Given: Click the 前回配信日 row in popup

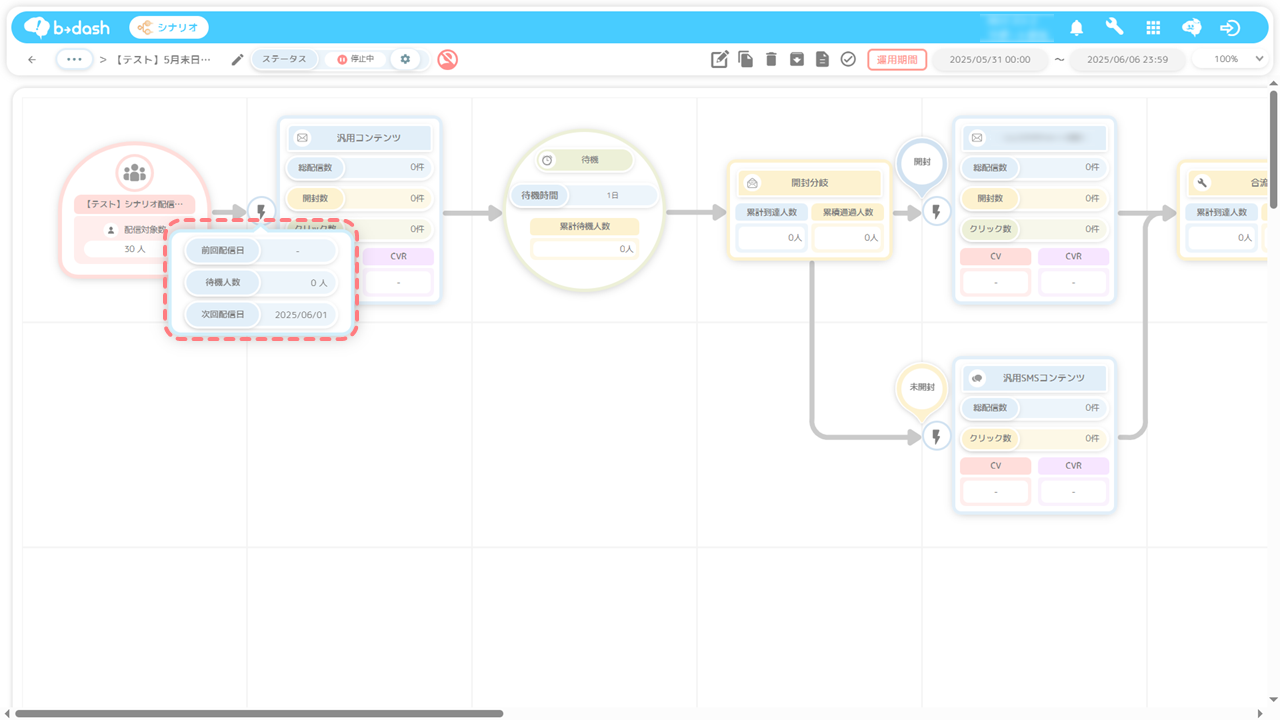Looking at the screenshot, I should [261, 251].
